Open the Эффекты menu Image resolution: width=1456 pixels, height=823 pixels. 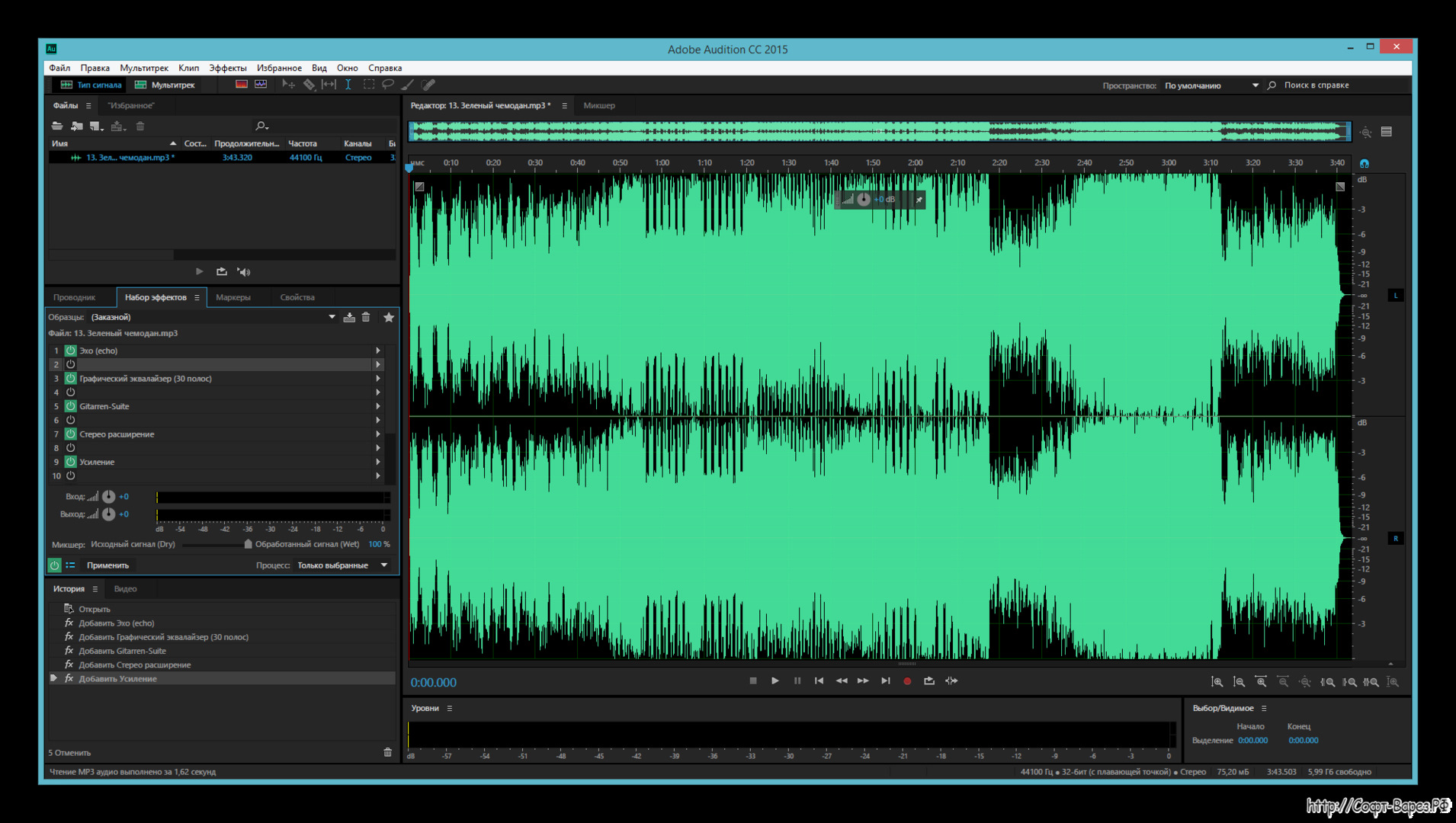pos(227,68)
